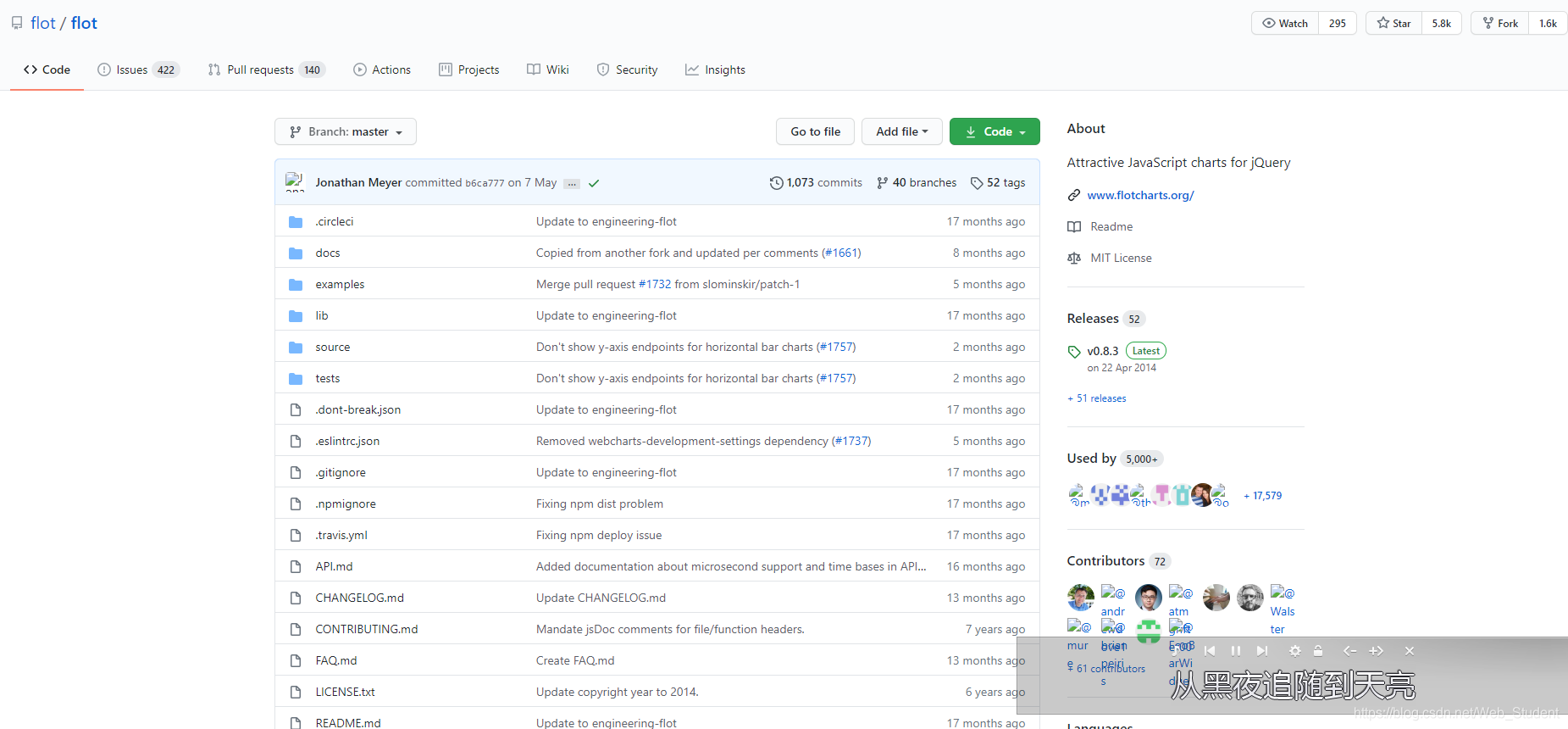The image size is (1568, 729).
Task: Lock the desktop lyrics overlay
Action: tap(1318, 651)
